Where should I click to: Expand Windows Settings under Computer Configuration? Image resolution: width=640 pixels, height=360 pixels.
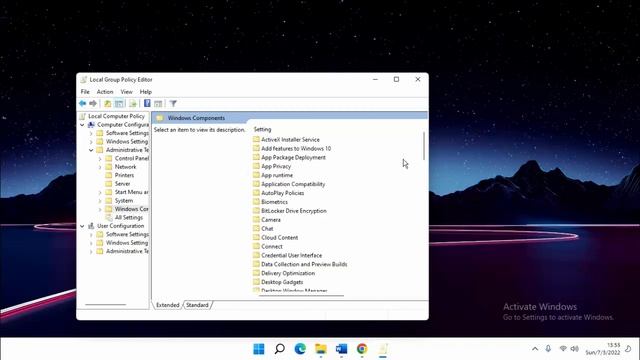pyautogui.click(x=91, y=142)
